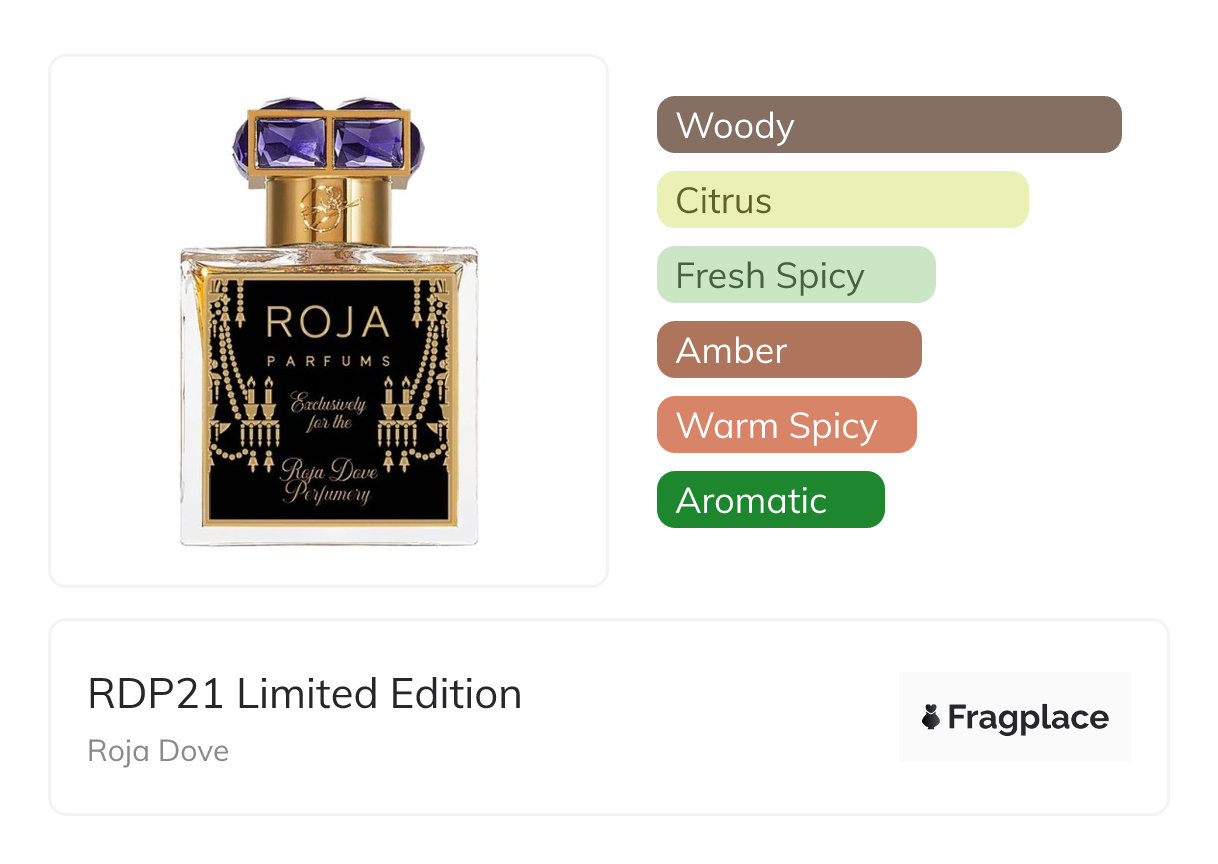Open the Roja Dove brand link
Image resolution: width=1218 pixels, height=864 pixels.
158,750
